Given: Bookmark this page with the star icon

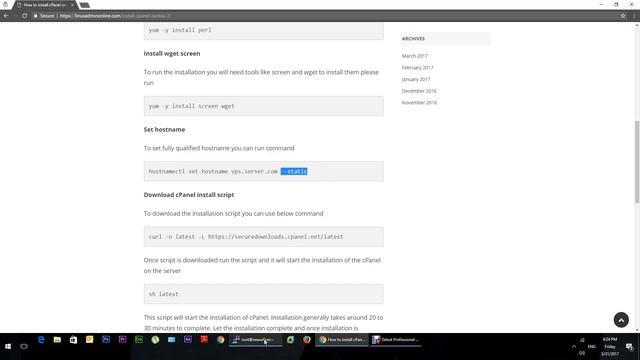Looking at the screenshot, I should point(623,16).
